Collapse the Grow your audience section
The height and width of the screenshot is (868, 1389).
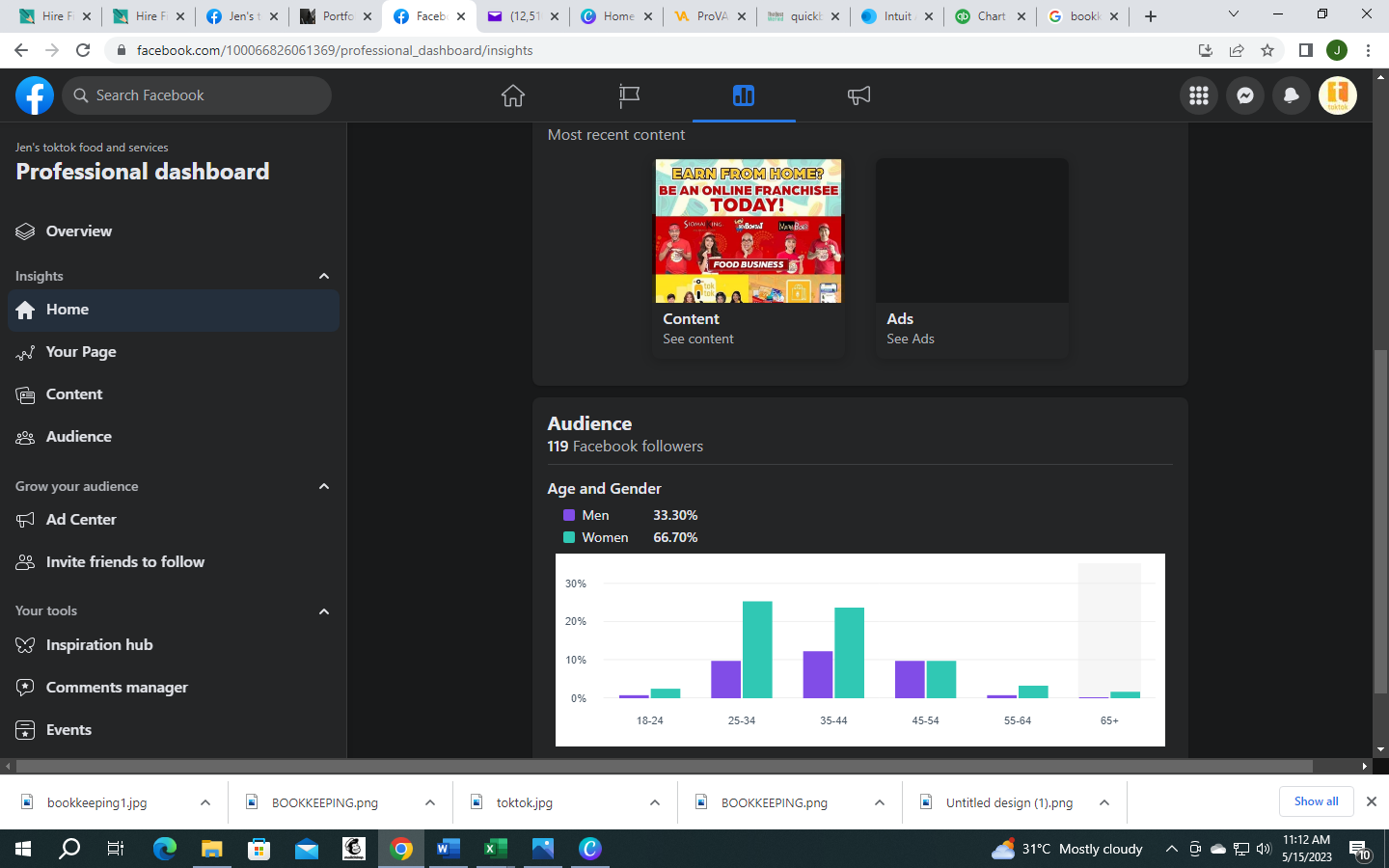[324, 486]
